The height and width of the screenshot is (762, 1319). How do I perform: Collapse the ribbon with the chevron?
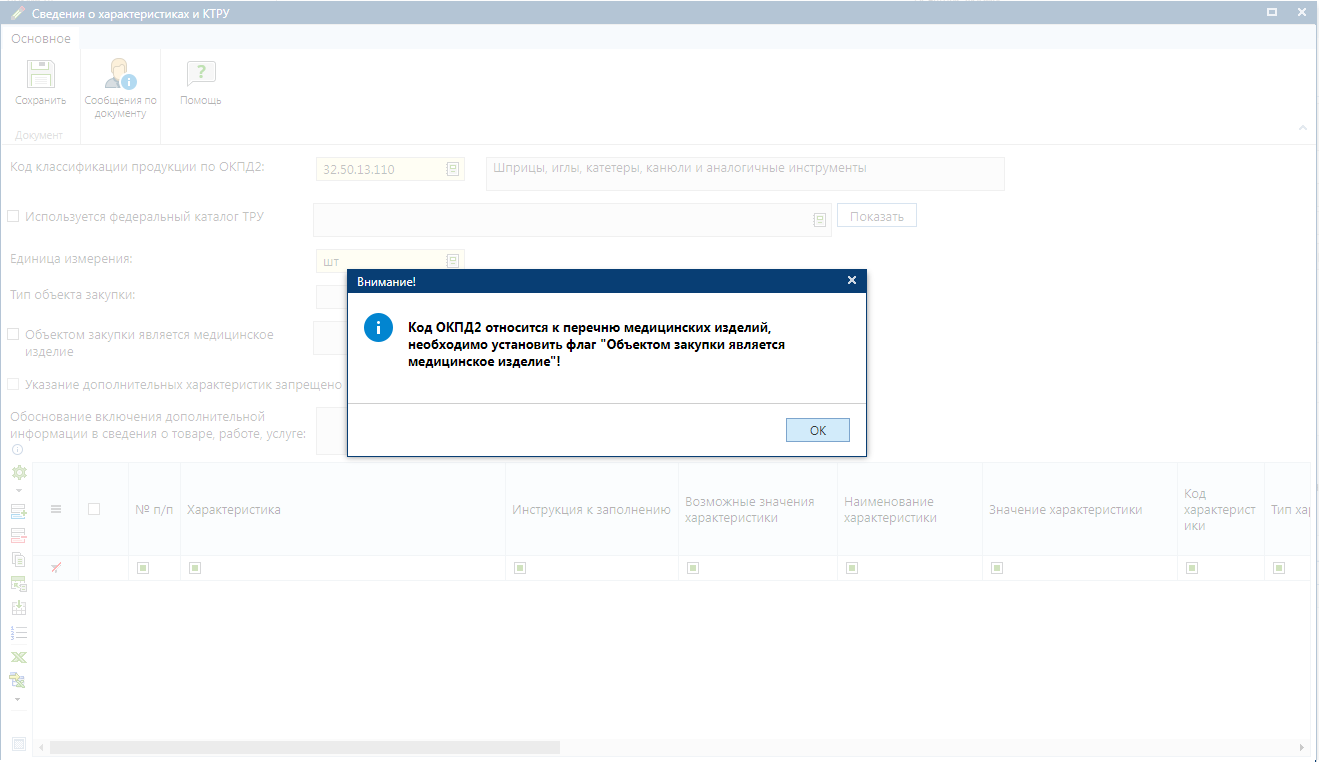click(1302, 127)
